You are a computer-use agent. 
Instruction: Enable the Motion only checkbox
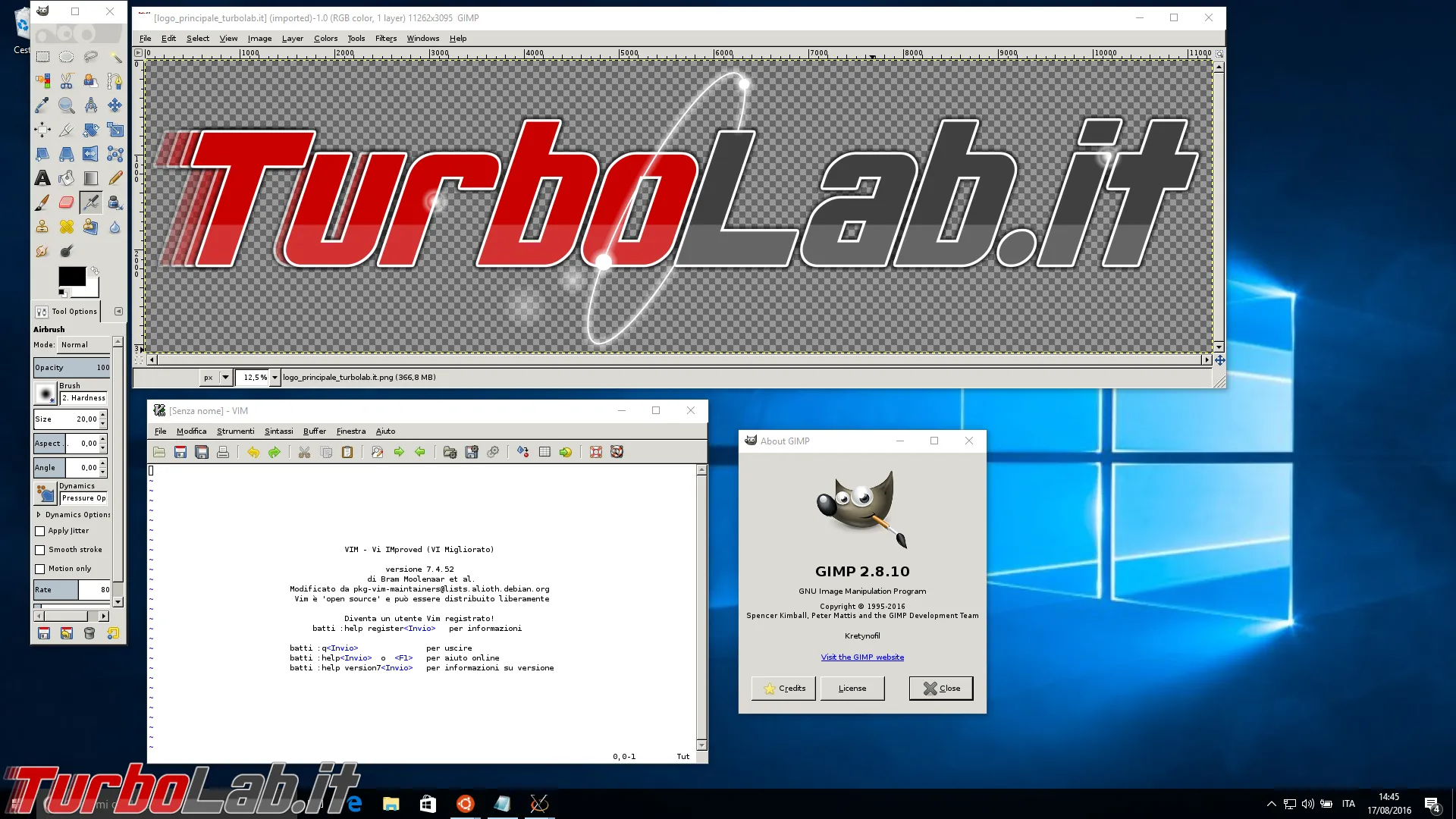point(40,569)
